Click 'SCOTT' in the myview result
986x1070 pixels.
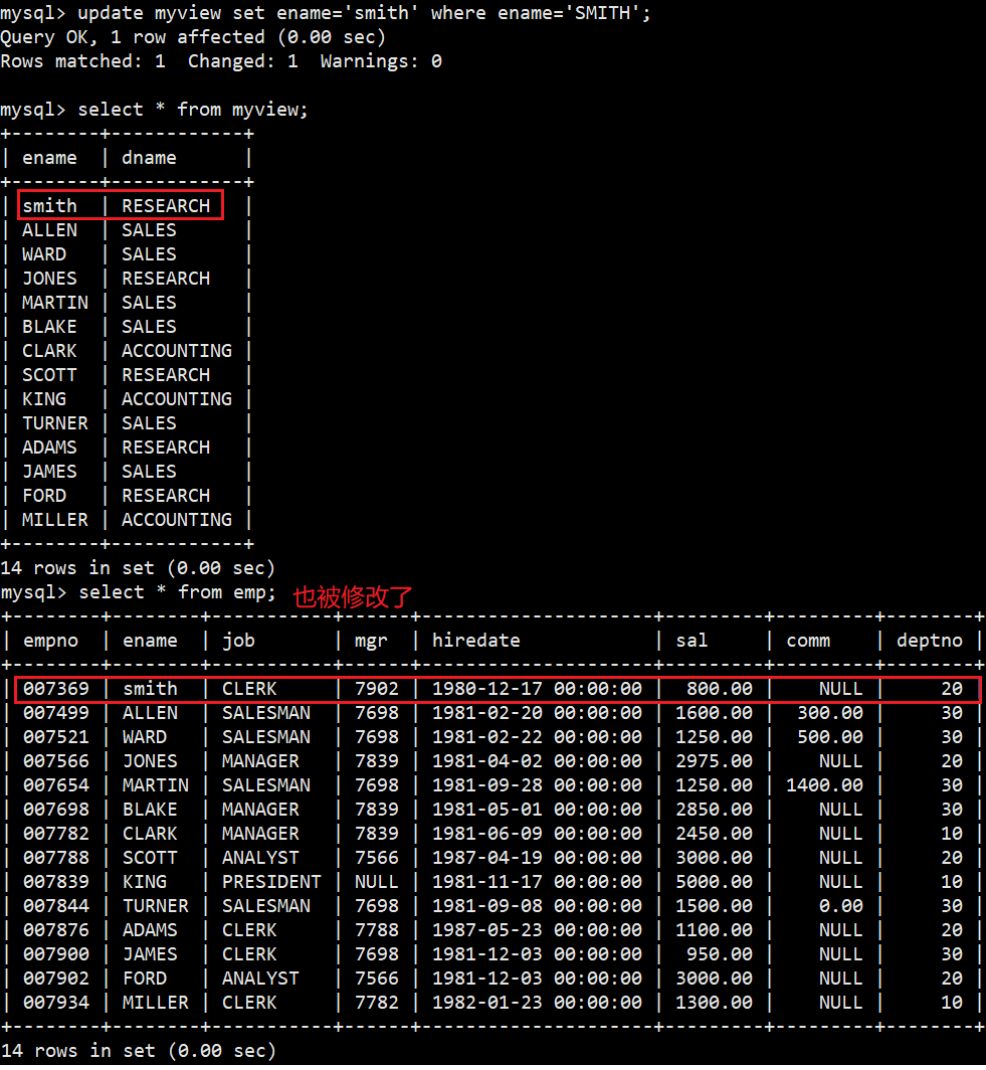pyautogui.click(x=49, y=375)
